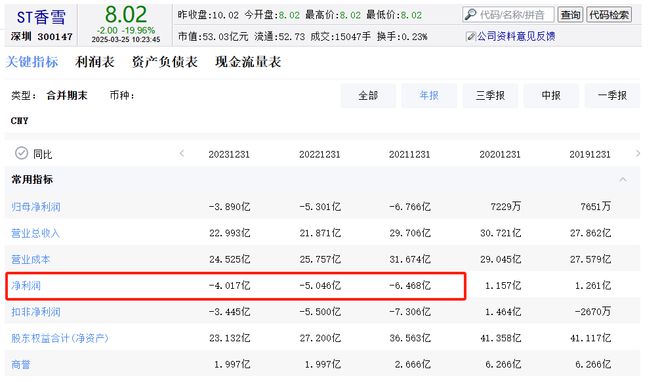660x382 pixels.
Task: Click the -5.046亿 net profit cell
Action: coord(320,286)
